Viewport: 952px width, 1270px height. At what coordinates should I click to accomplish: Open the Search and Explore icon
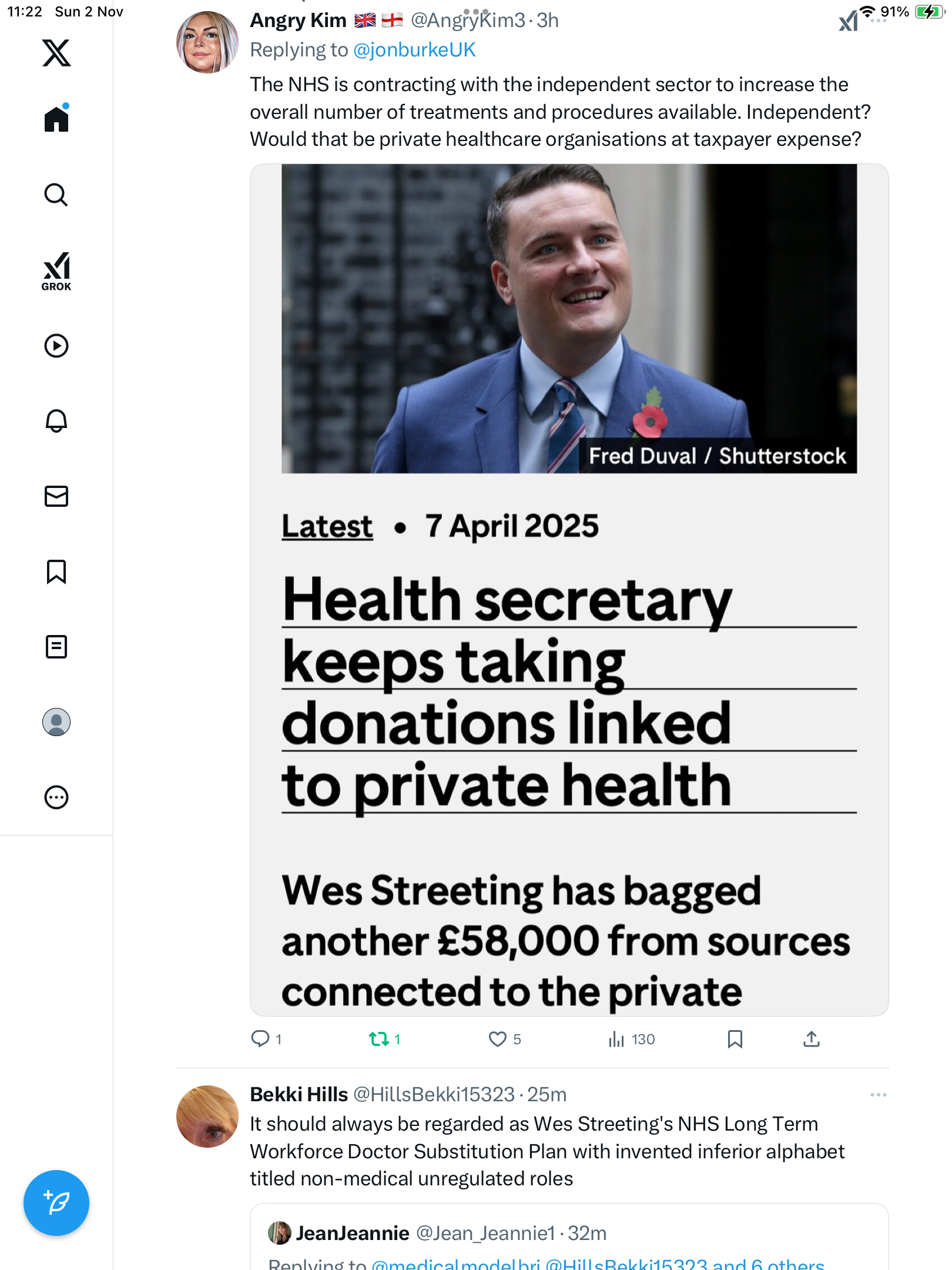56,195
